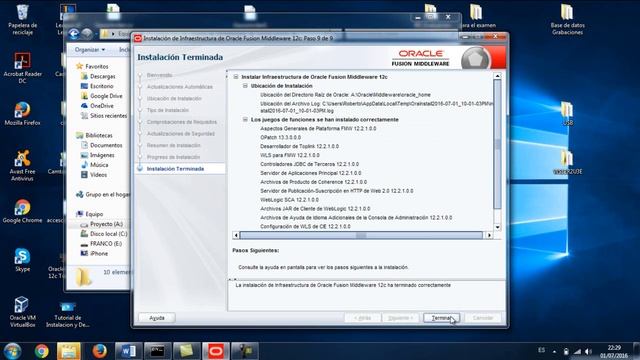This screenshot has height=360, width=640.
Task: Click 'Archivos de Producto de Coherence' row
Action: click(x=313, y=182)
